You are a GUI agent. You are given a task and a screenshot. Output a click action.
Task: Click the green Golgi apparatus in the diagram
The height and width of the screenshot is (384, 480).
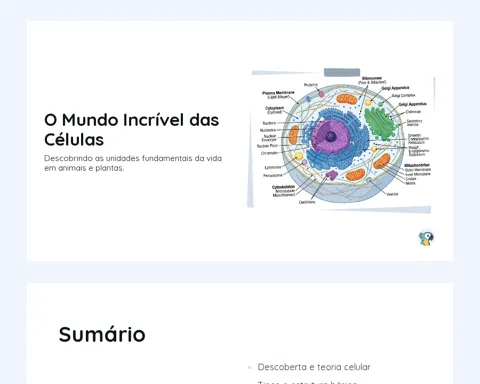point(380,123)
